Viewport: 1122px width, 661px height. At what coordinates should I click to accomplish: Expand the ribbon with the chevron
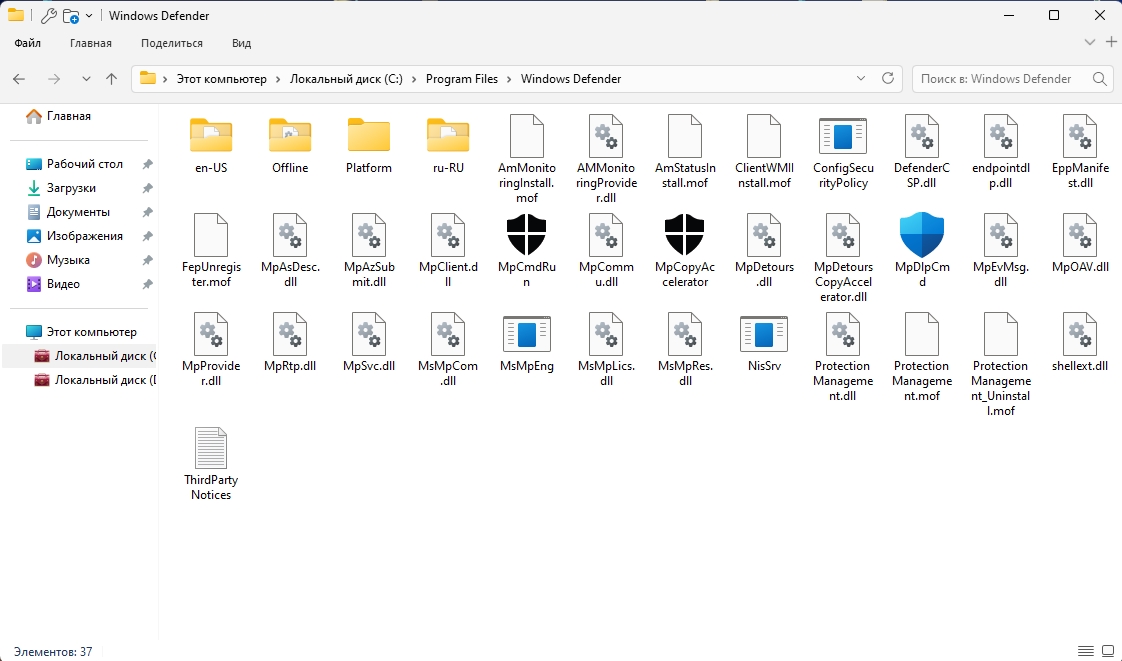tap(1090, 42)
